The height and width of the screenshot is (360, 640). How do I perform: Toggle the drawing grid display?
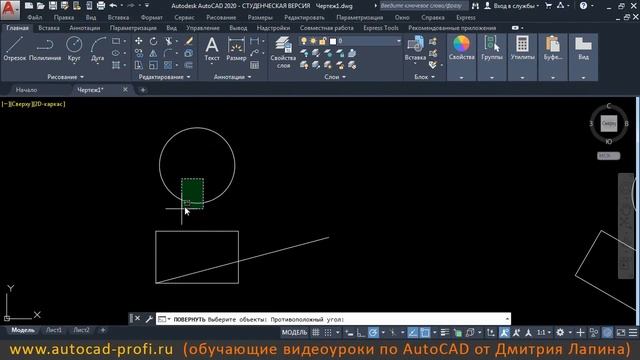(316, 333)
